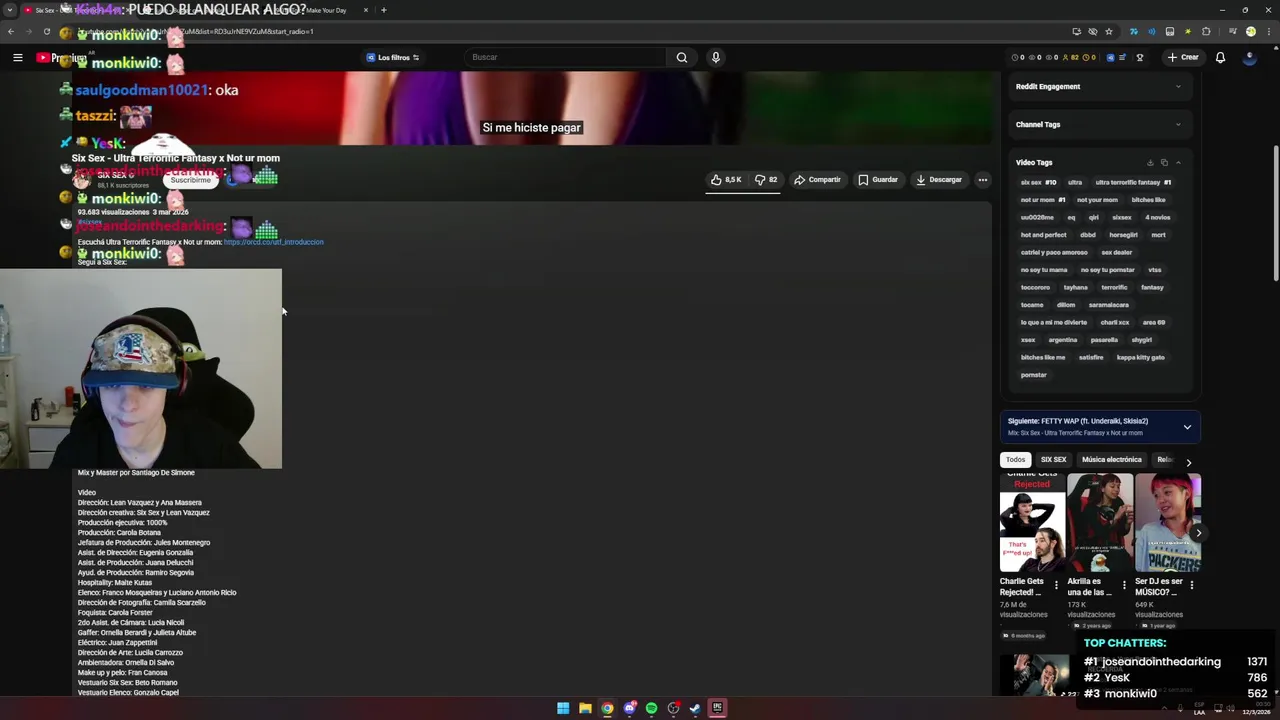Collapse the Siguiente playlist panel
This screenshot has width=1280, height=720.
pyautogui.click(x=1187, y=427)
